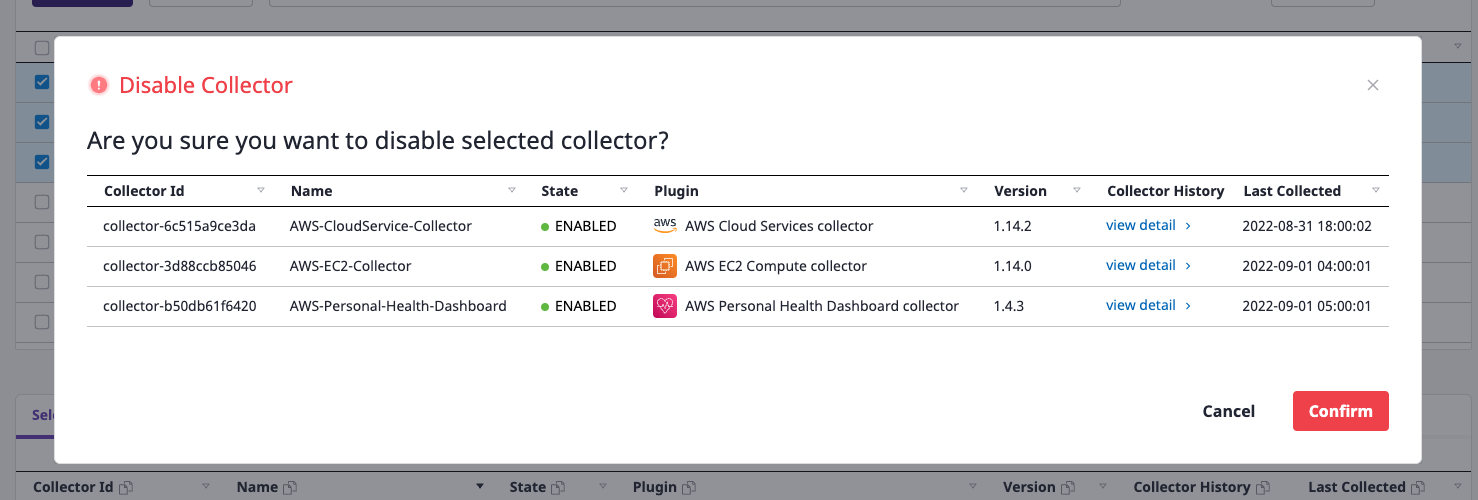Select collector-3d88ccb85046 id text
Screen dimensions: 1478x500
pos(180,266)
